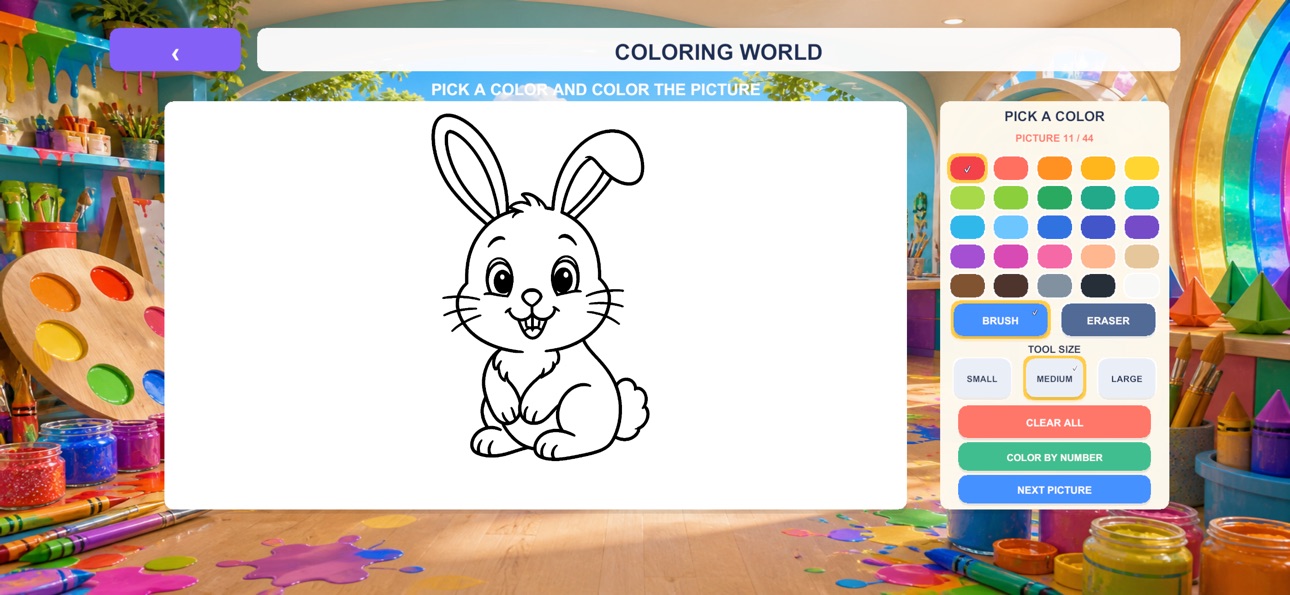
Task: Pick the peach color swatch
Action: pyautogui.click(x=1098, y=257)
